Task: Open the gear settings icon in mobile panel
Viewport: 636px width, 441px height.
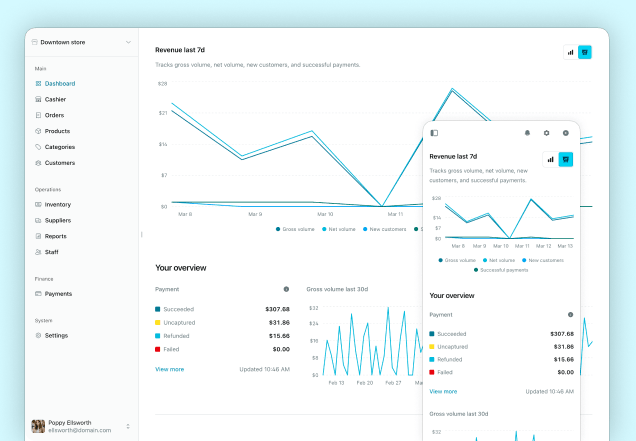Action: tap(546, 133)
